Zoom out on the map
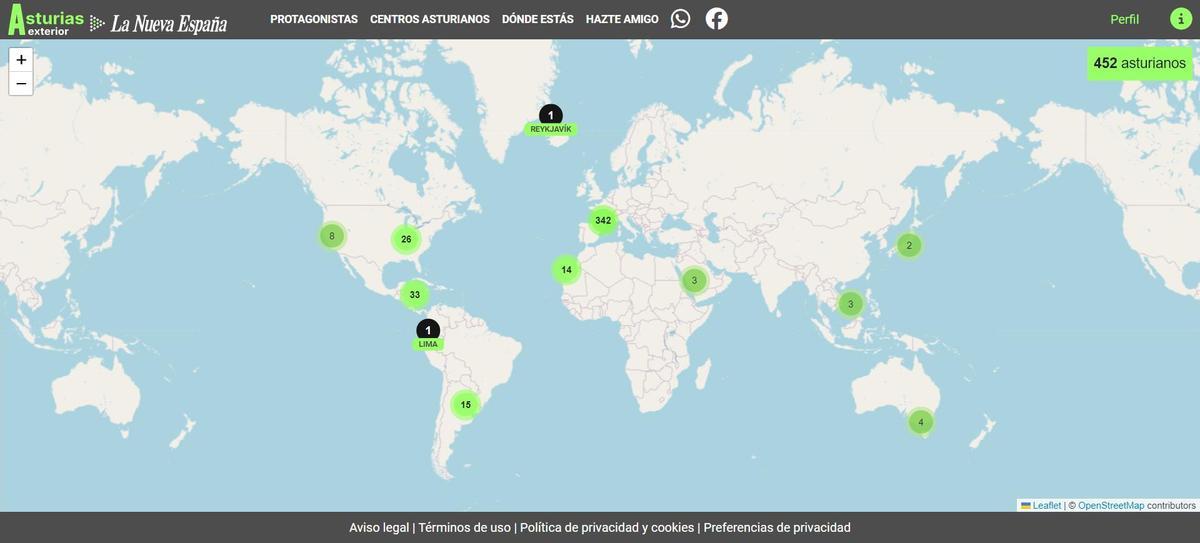 tap(21, 84)
